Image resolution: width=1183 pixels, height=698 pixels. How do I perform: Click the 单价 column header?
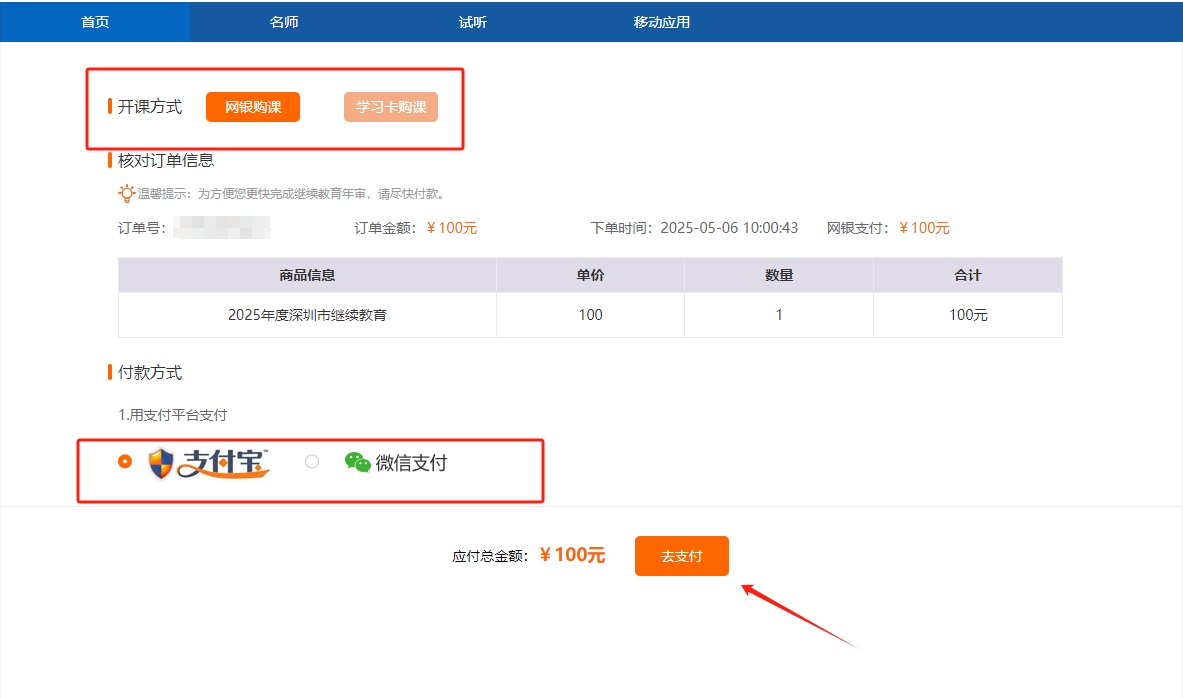[x=590, y=275]
